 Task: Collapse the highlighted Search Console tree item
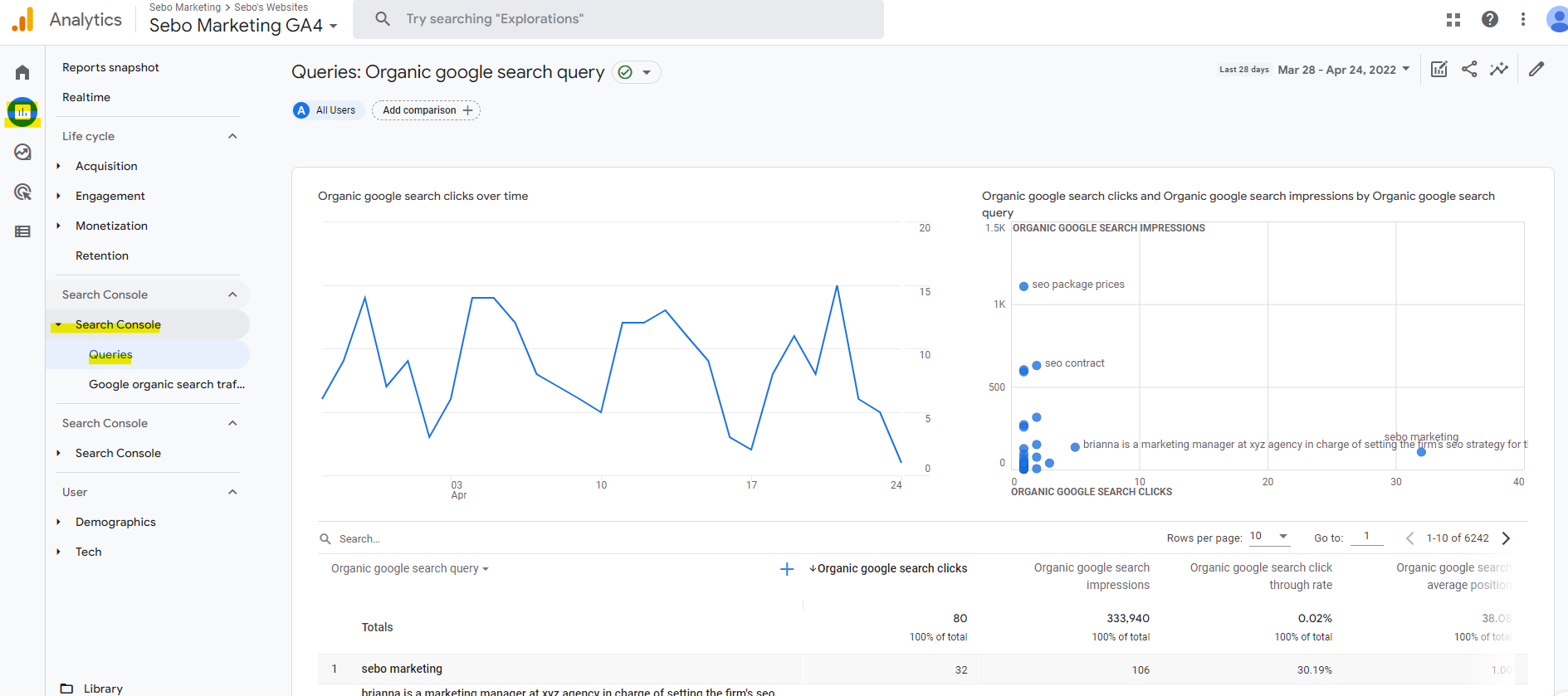[58, 324]
